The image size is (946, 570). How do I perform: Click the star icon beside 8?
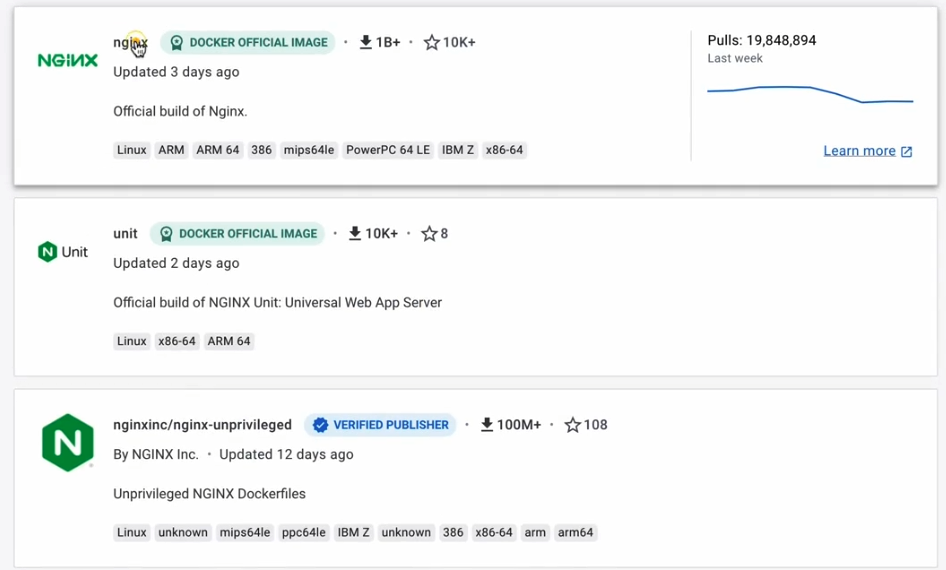429,233
